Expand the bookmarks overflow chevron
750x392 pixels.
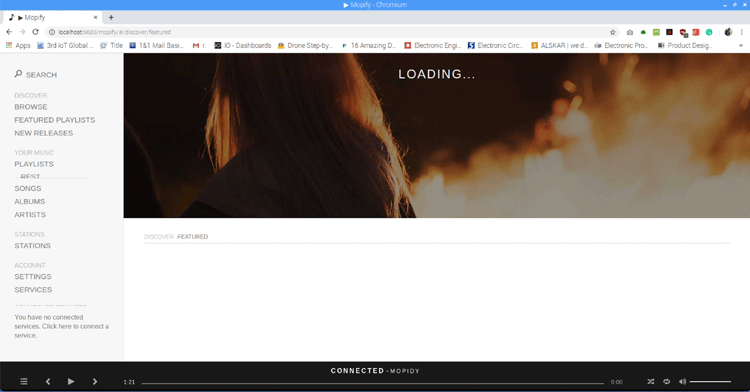741,45
